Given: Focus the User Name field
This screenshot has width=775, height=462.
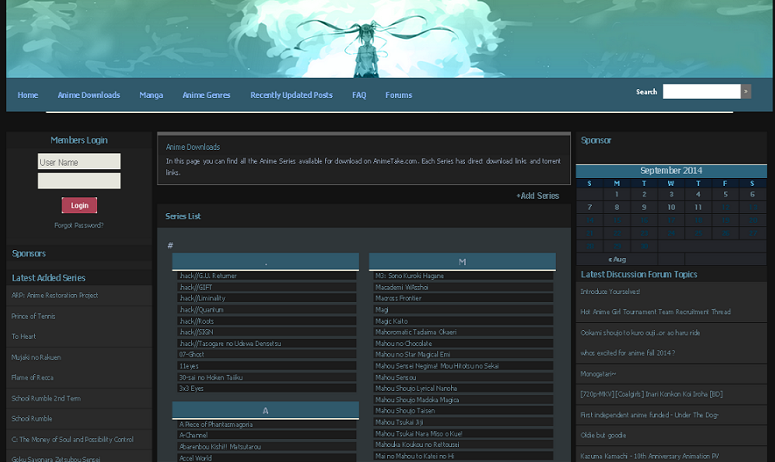Looking at the screenshot, I should [x=79, y=162].
